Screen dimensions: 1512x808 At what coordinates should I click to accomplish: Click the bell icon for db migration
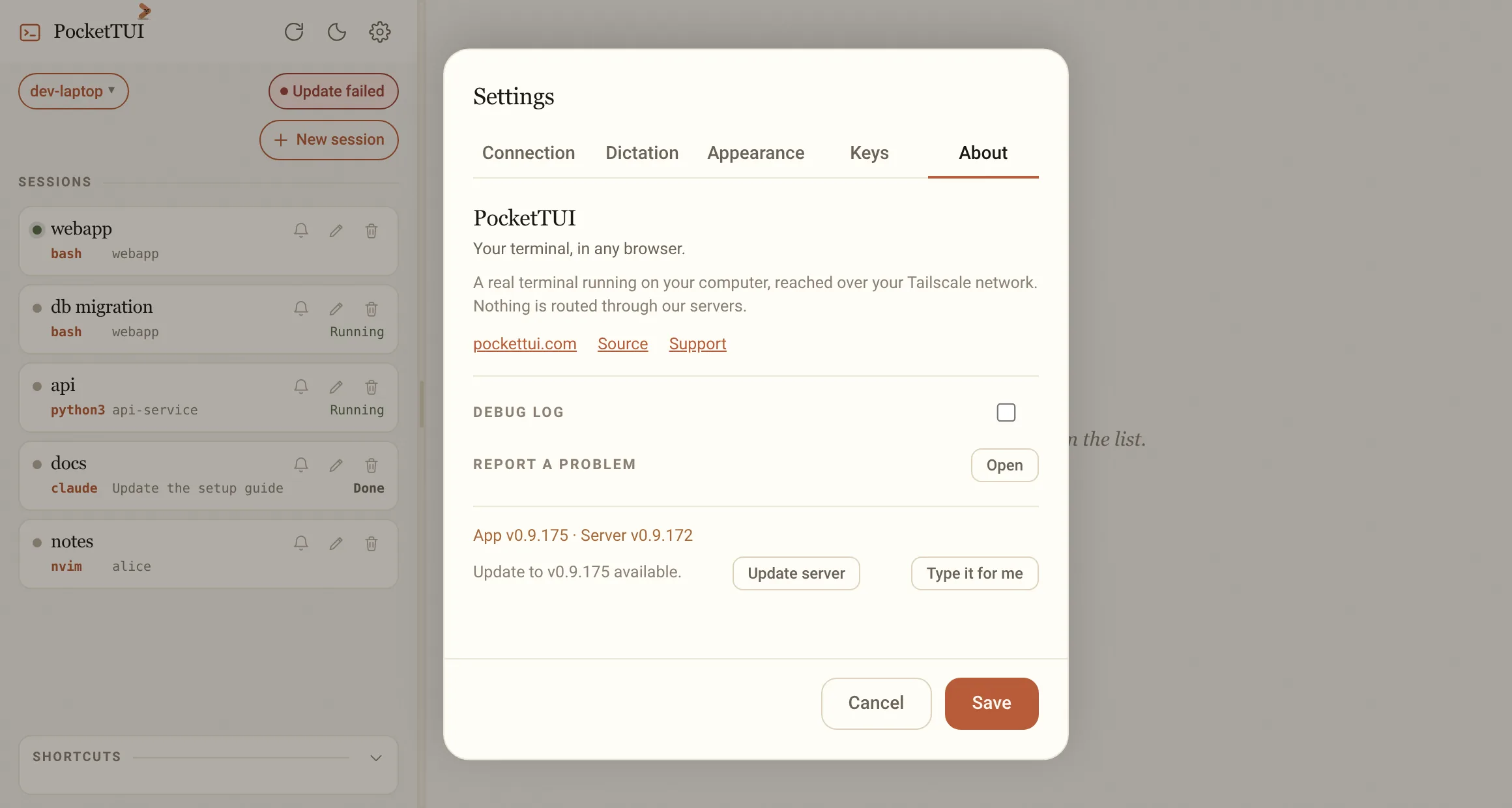(300, 308)
